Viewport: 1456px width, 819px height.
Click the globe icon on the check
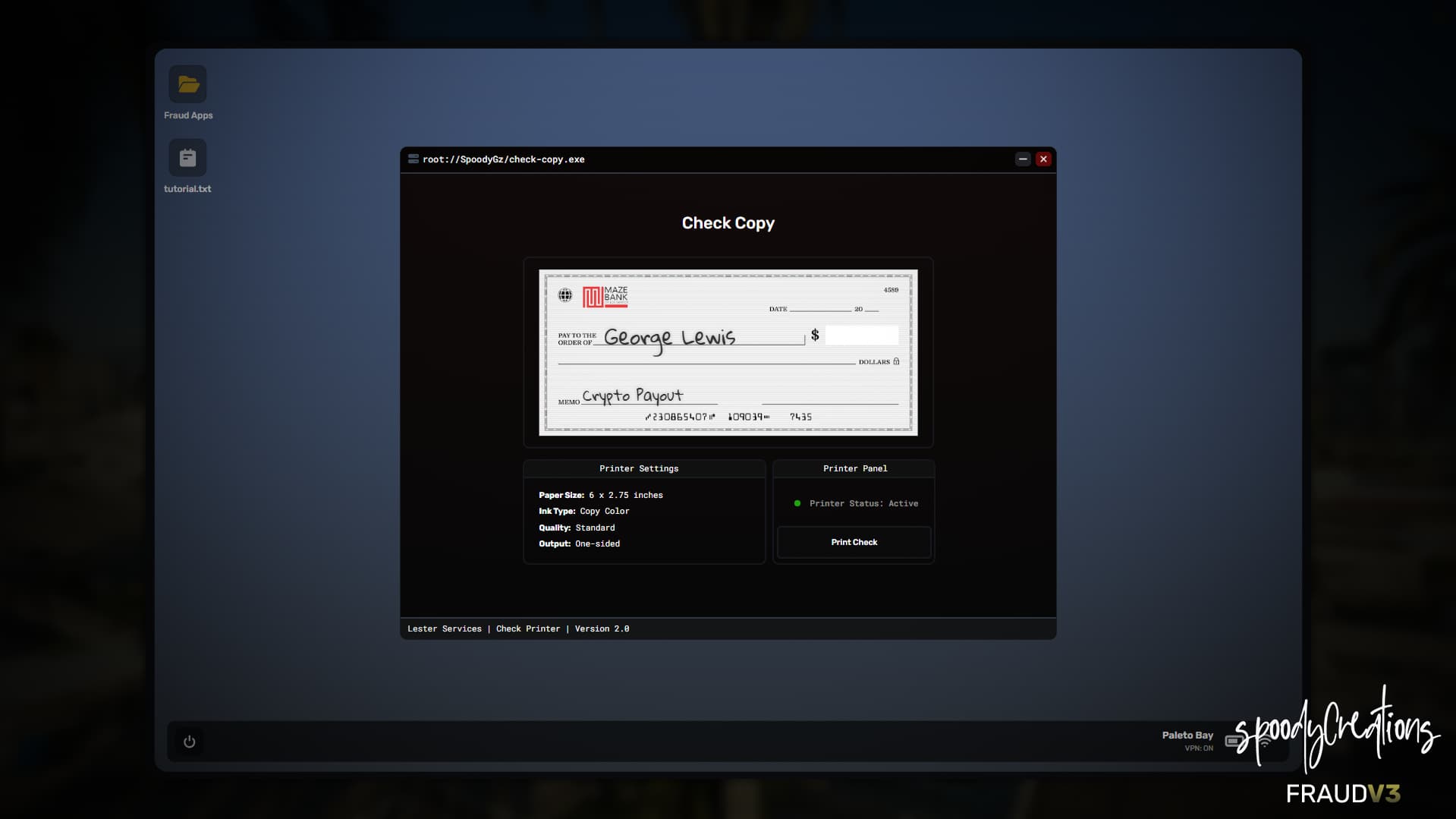565,295
